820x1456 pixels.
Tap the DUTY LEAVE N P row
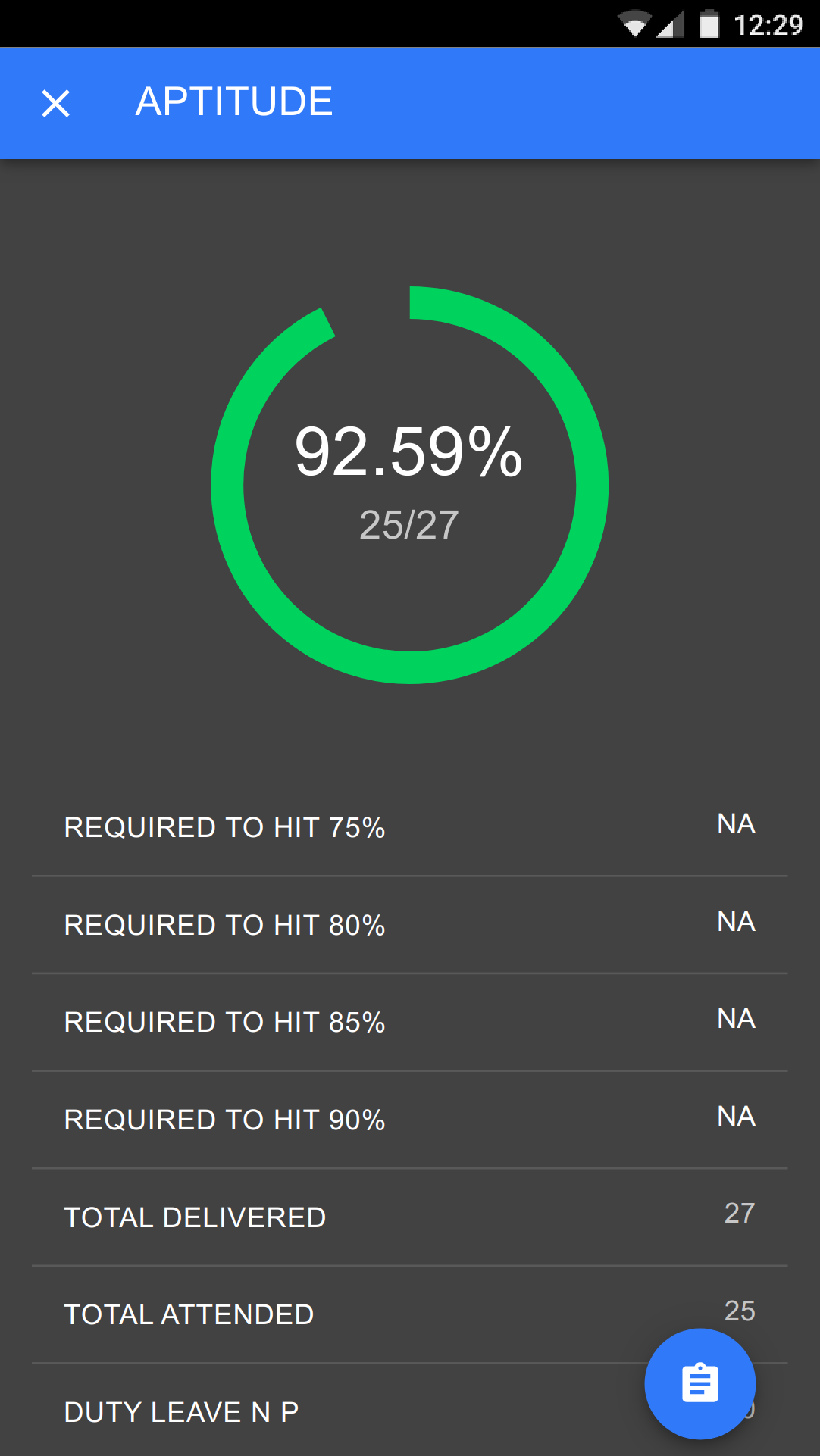click(410, 1411)
